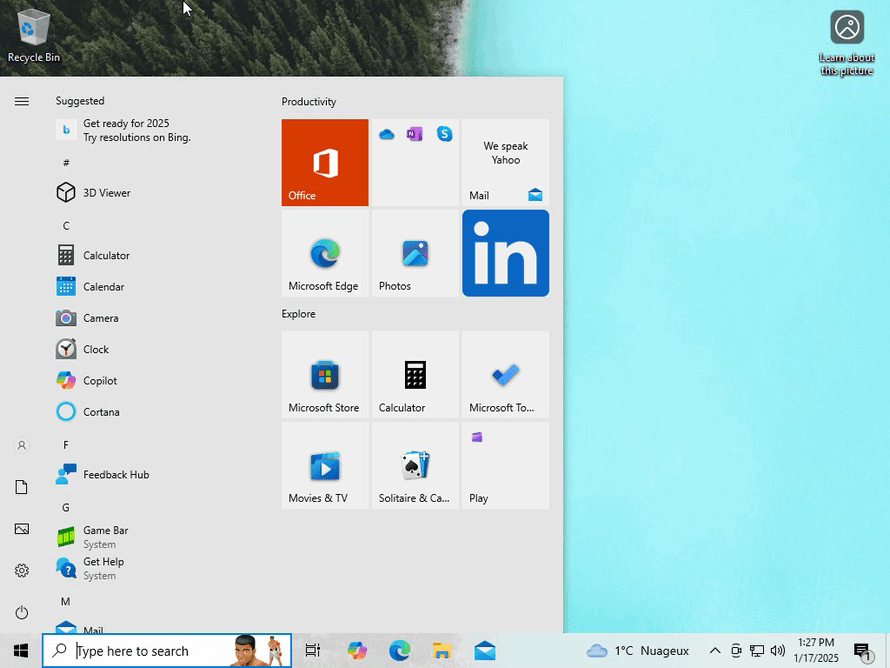This screenshot has height=668, width=890.
Task: Open the clock showing 1:27 PM
Action: (816, 650)
